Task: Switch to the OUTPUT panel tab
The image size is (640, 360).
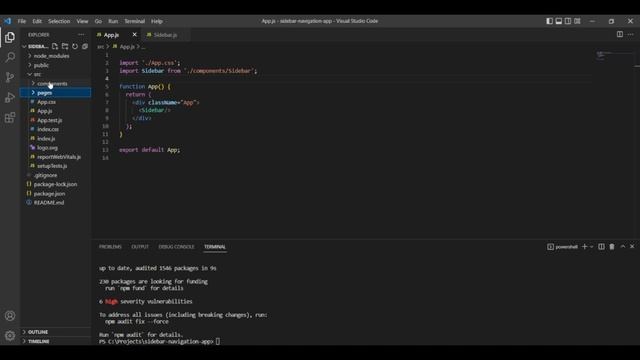Action: [x=140, y=247]
